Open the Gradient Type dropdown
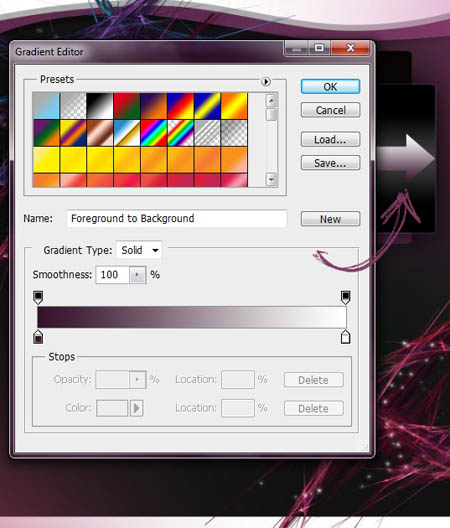 click(139, 250)
